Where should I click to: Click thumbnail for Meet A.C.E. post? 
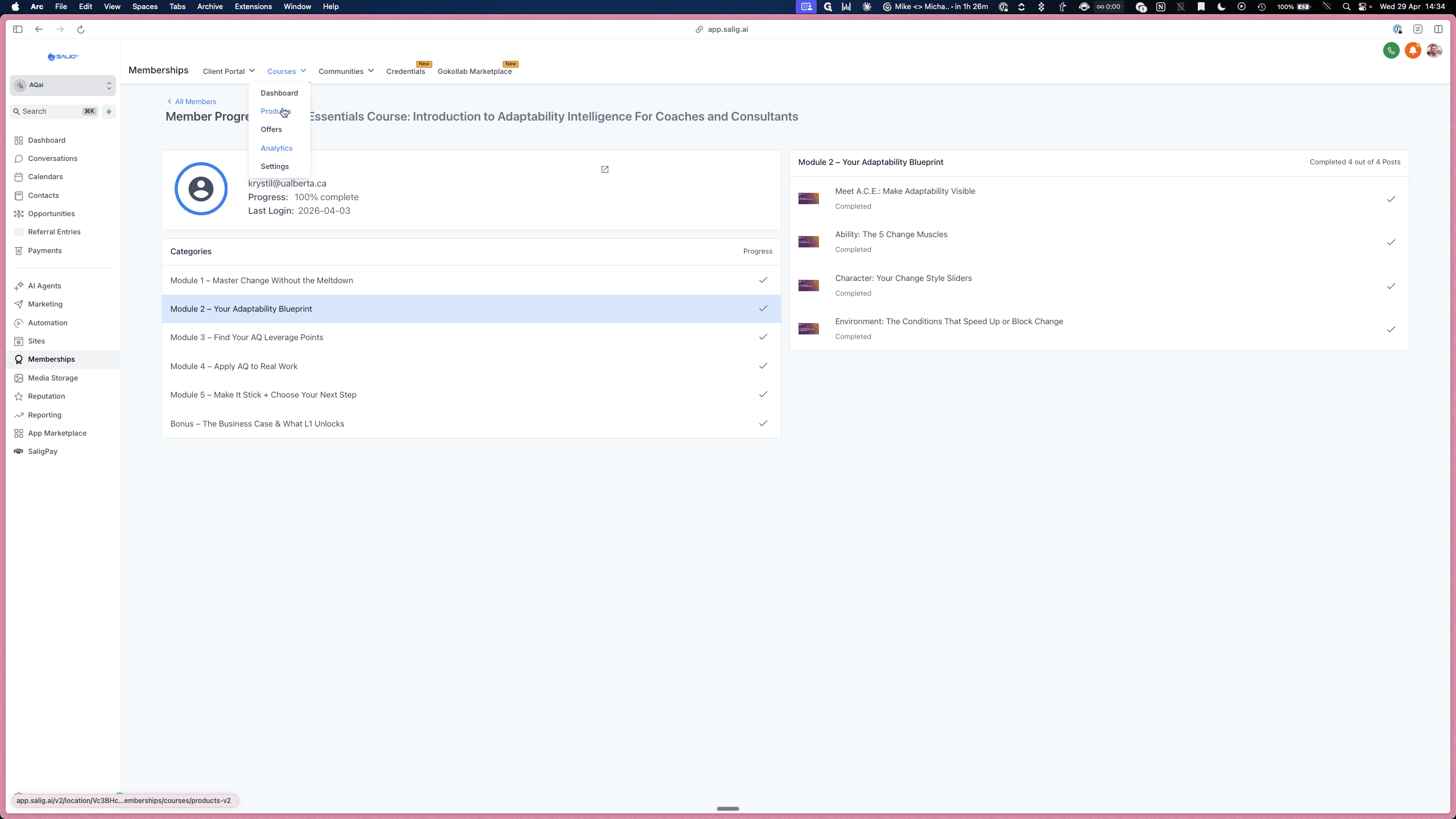pyautogui.click(x=808, y=198)
